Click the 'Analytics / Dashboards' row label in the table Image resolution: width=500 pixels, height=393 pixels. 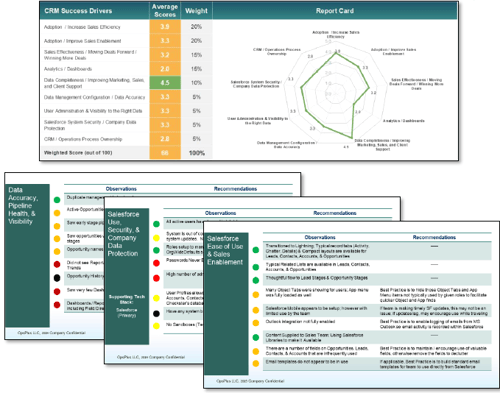pos(68,69)
